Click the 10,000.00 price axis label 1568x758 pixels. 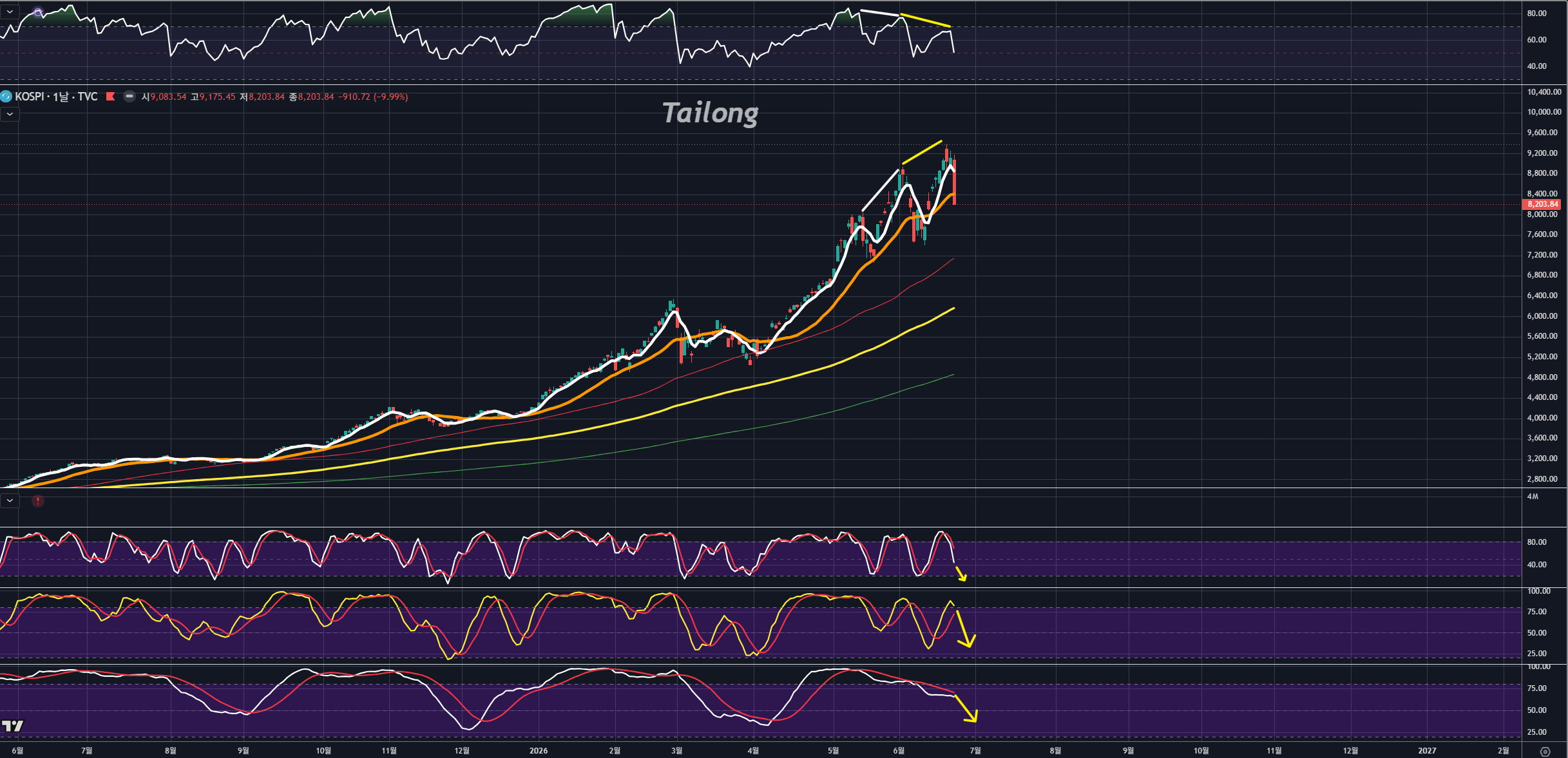point(1544,112)
